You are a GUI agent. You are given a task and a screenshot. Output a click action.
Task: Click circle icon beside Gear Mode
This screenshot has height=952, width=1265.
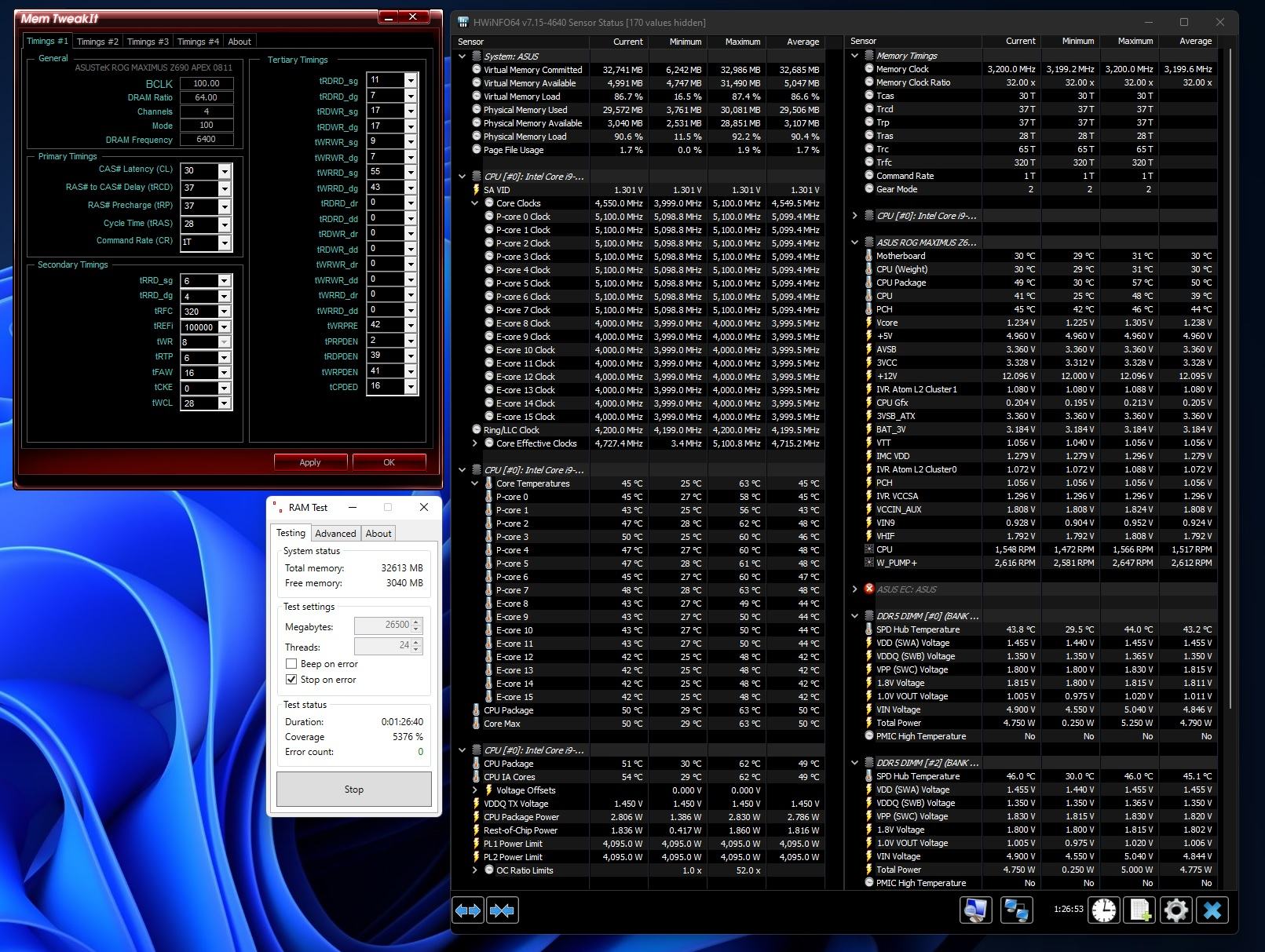point(869,189)
